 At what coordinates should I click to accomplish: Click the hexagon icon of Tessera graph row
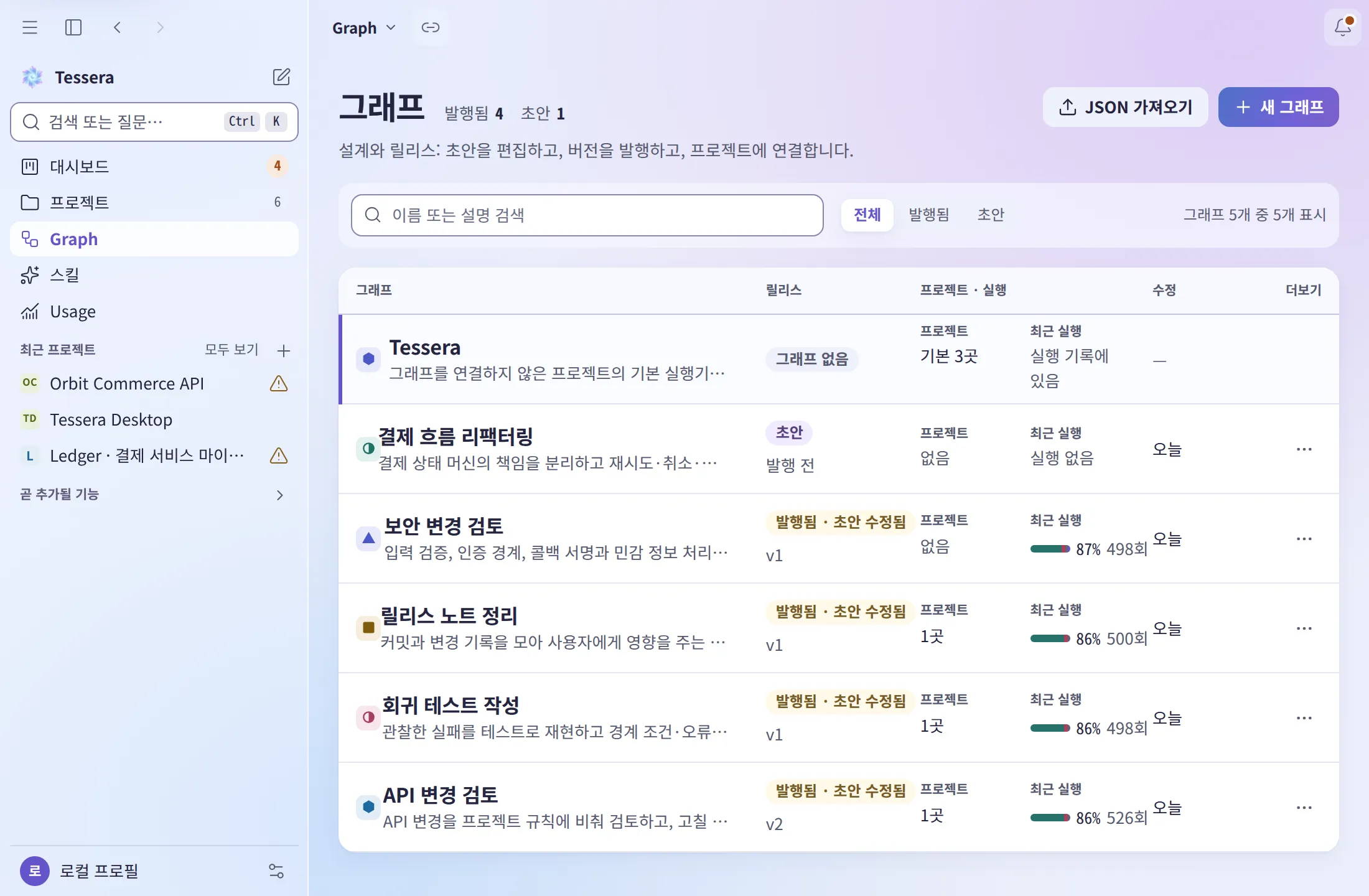[368, 359]
